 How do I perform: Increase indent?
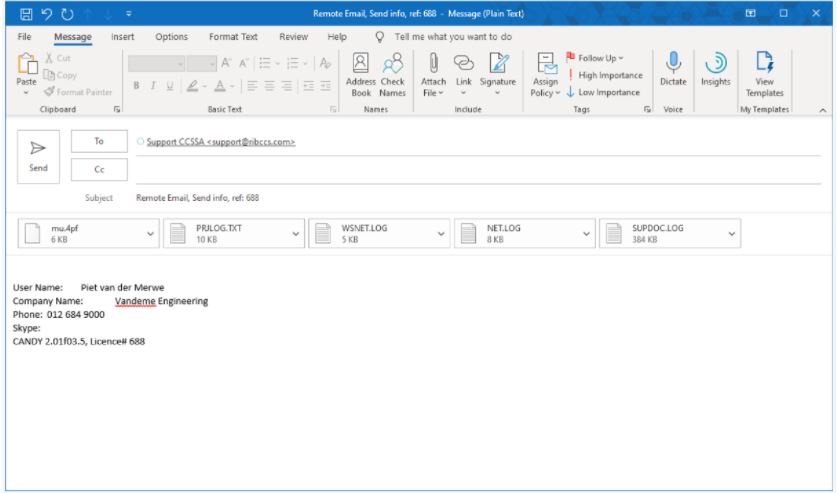(326, 86)
